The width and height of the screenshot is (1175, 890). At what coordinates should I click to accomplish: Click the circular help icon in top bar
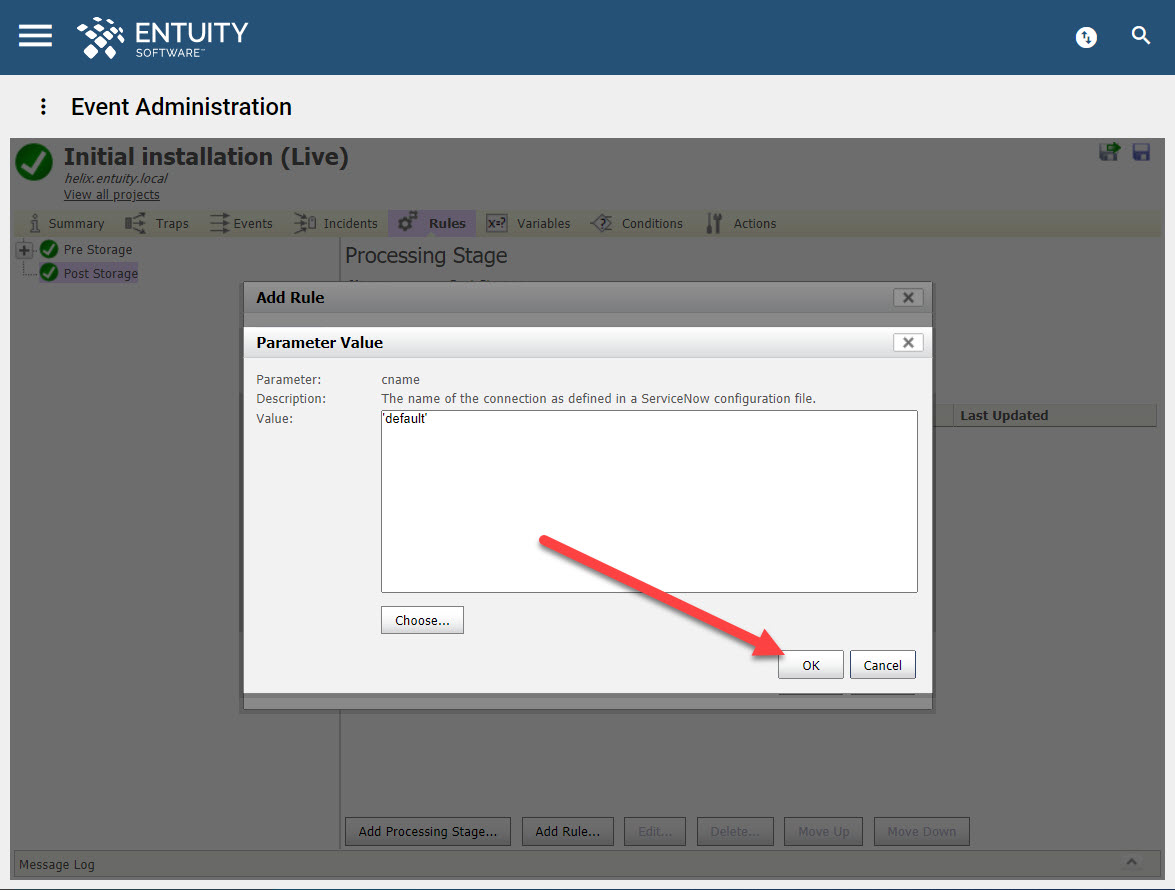(x=1086, y=37)
